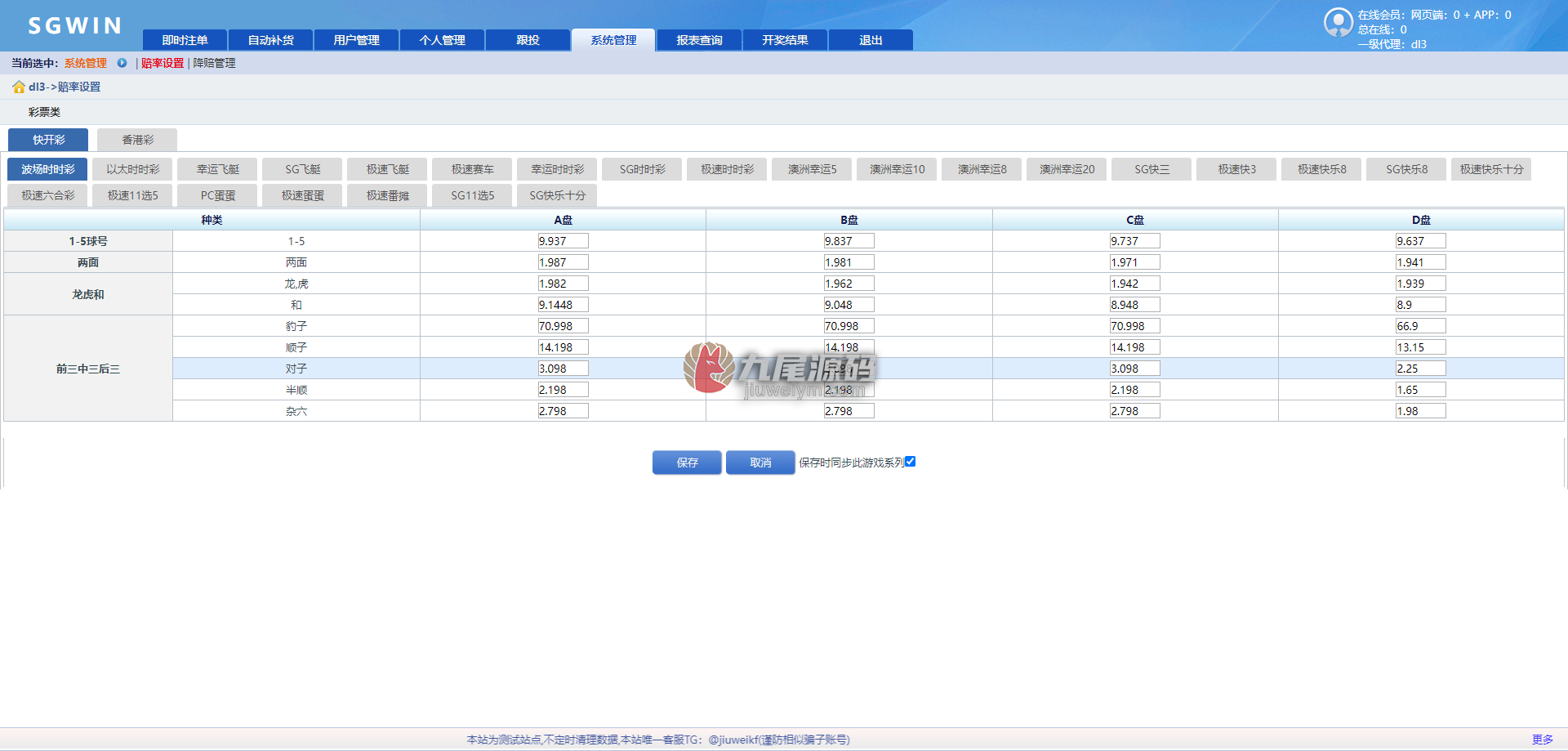Click the D盘 豹子 odds input field
The height and width of the screenshot is (751, 1568).
tap(1421, 326)
